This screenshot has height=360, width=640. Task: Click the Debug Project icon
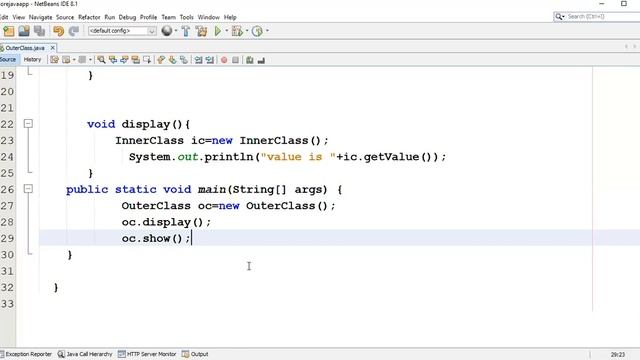point(237,31)
